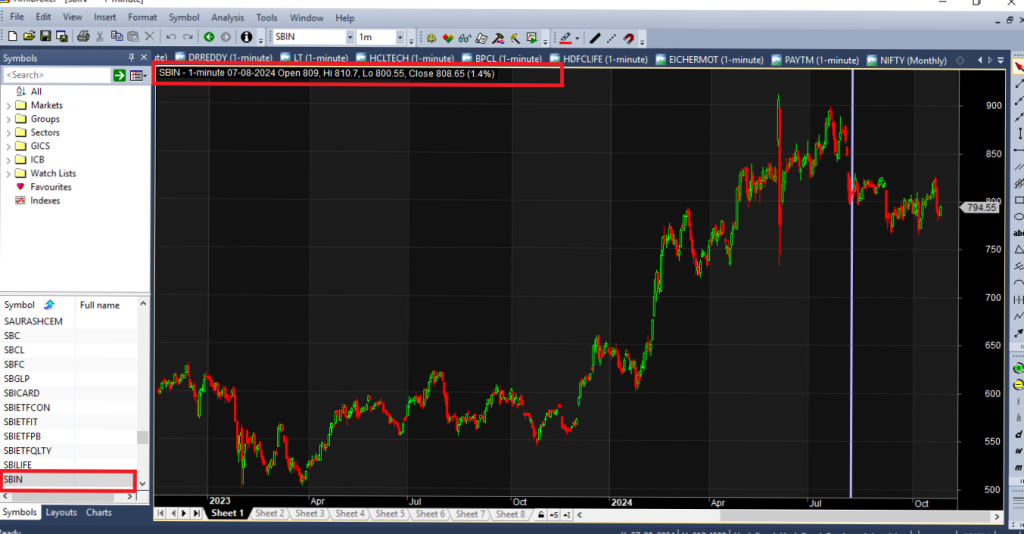Screen dimensions: 1024x534
Task: Click the Save all icon
Action: click(62, 37)
